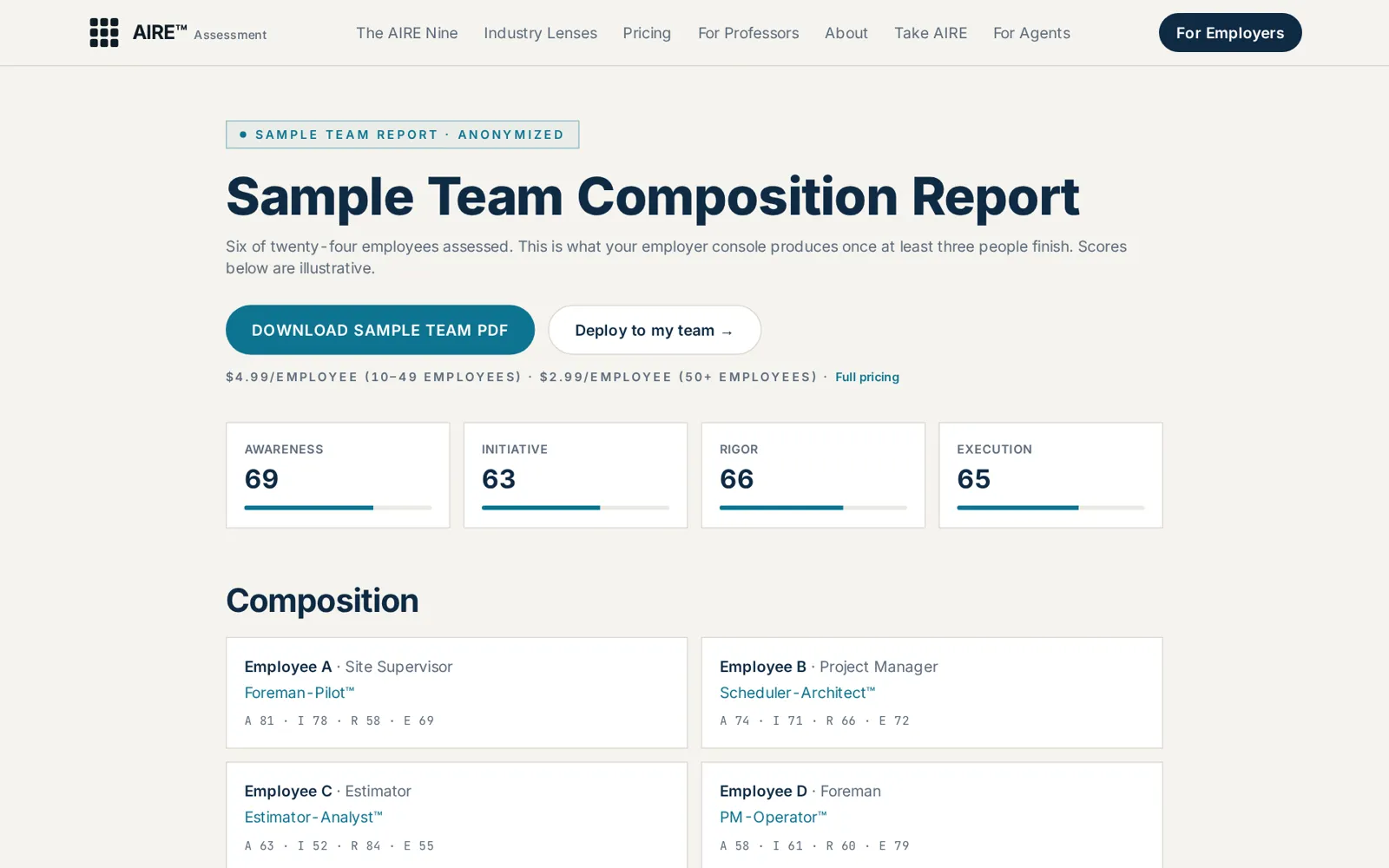The height and width of the screenshot is (868, 1389).
Task: Select Take AIRE in the navigation
Action: [x=931, y=33]
